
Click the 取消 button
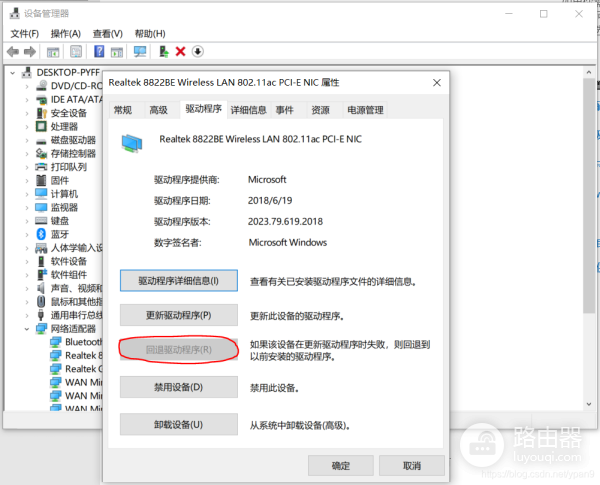[x=412, y=465]
